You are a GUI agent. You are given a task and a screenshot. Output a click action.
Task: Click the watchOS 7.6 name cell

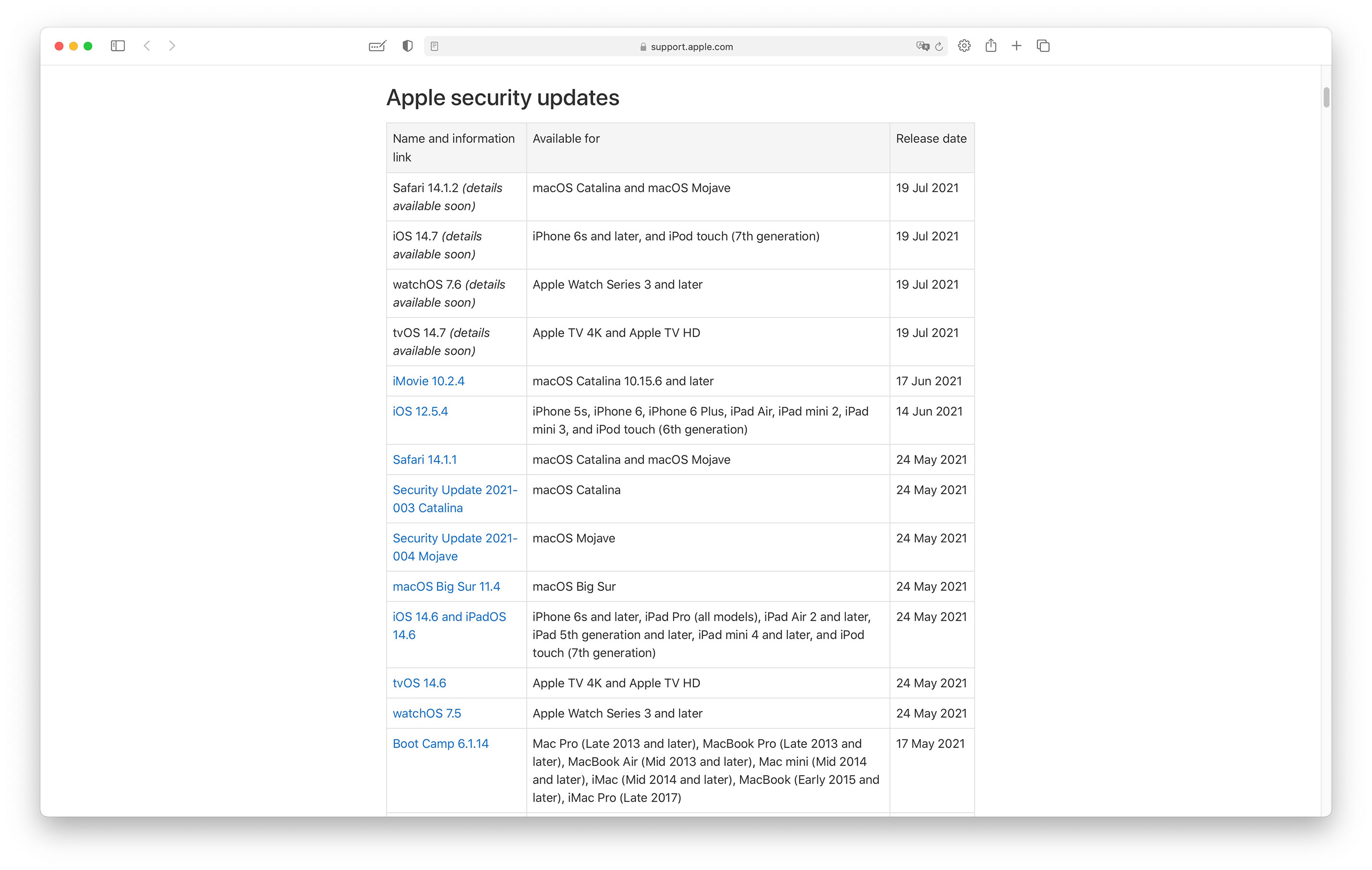(456, 294)
